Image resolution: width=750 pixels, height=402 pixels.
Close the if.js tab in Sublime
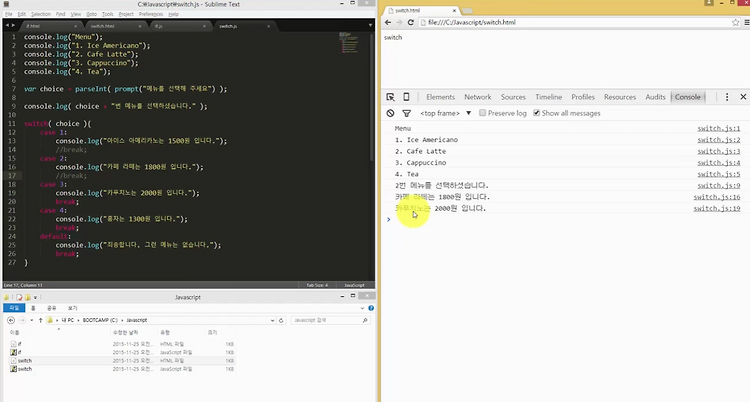pos(204,26)
